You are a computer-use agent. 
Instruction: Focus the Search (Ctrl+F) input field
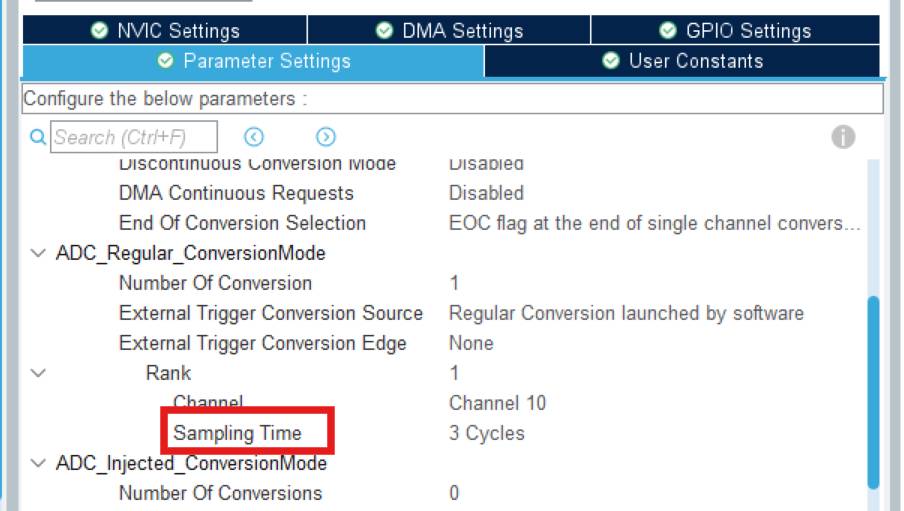click(x=134, y=137)
